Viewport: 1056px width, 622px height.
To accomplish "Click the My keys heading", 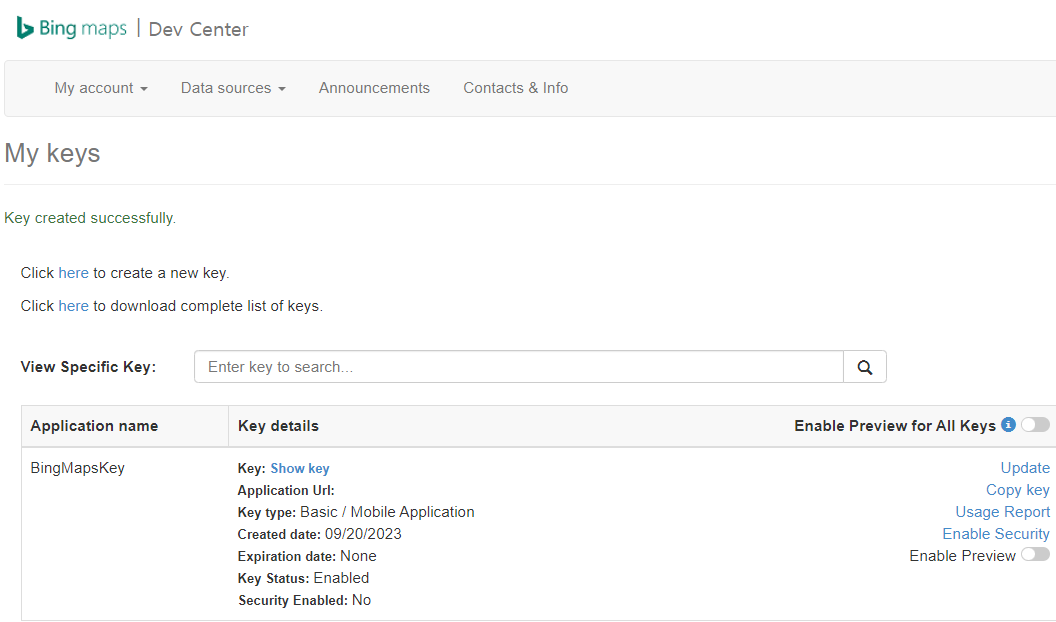I will tap(53, 153).
